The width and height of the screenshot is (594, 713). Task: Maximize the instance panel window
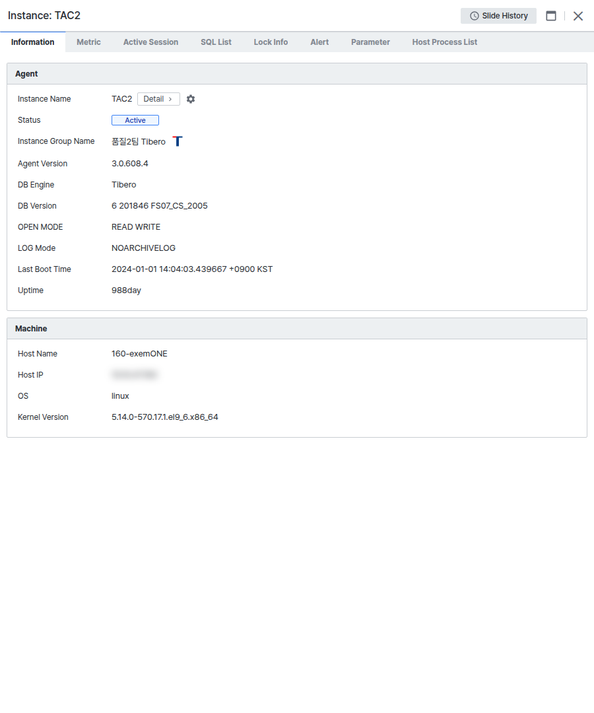click(x=551, y=16)
